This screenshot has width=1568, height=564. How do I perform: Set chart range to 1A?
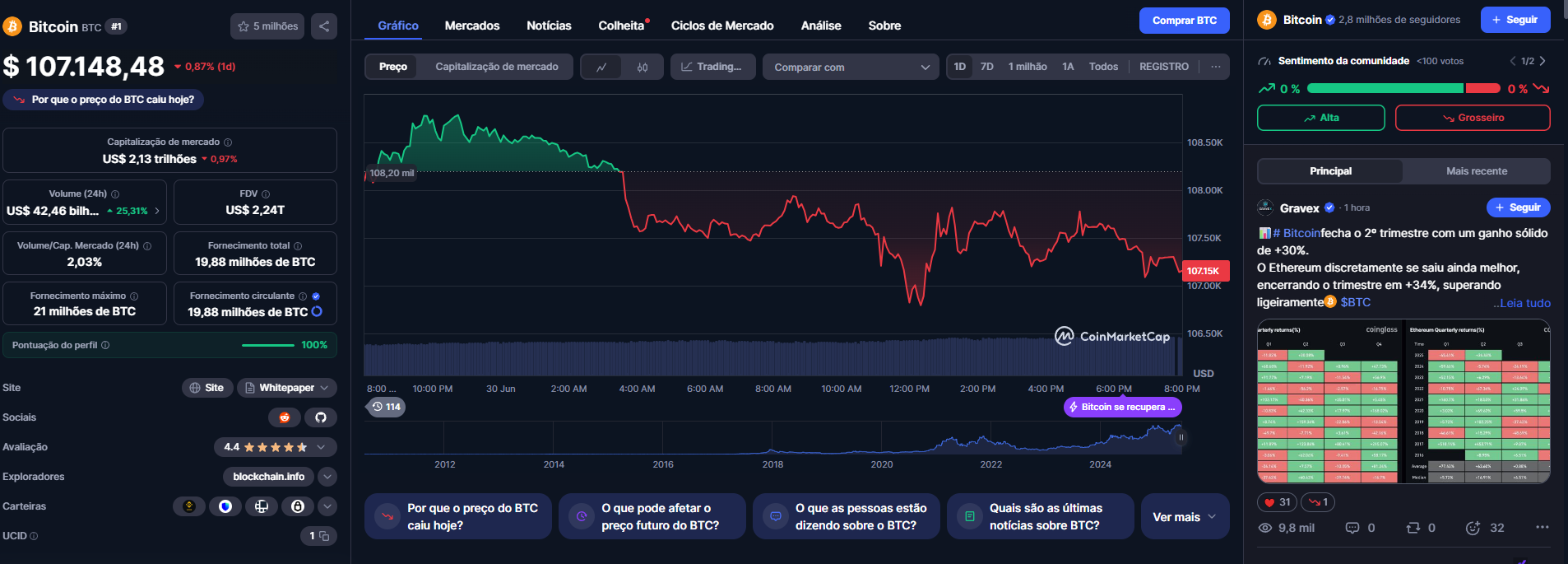[1068, 67]
